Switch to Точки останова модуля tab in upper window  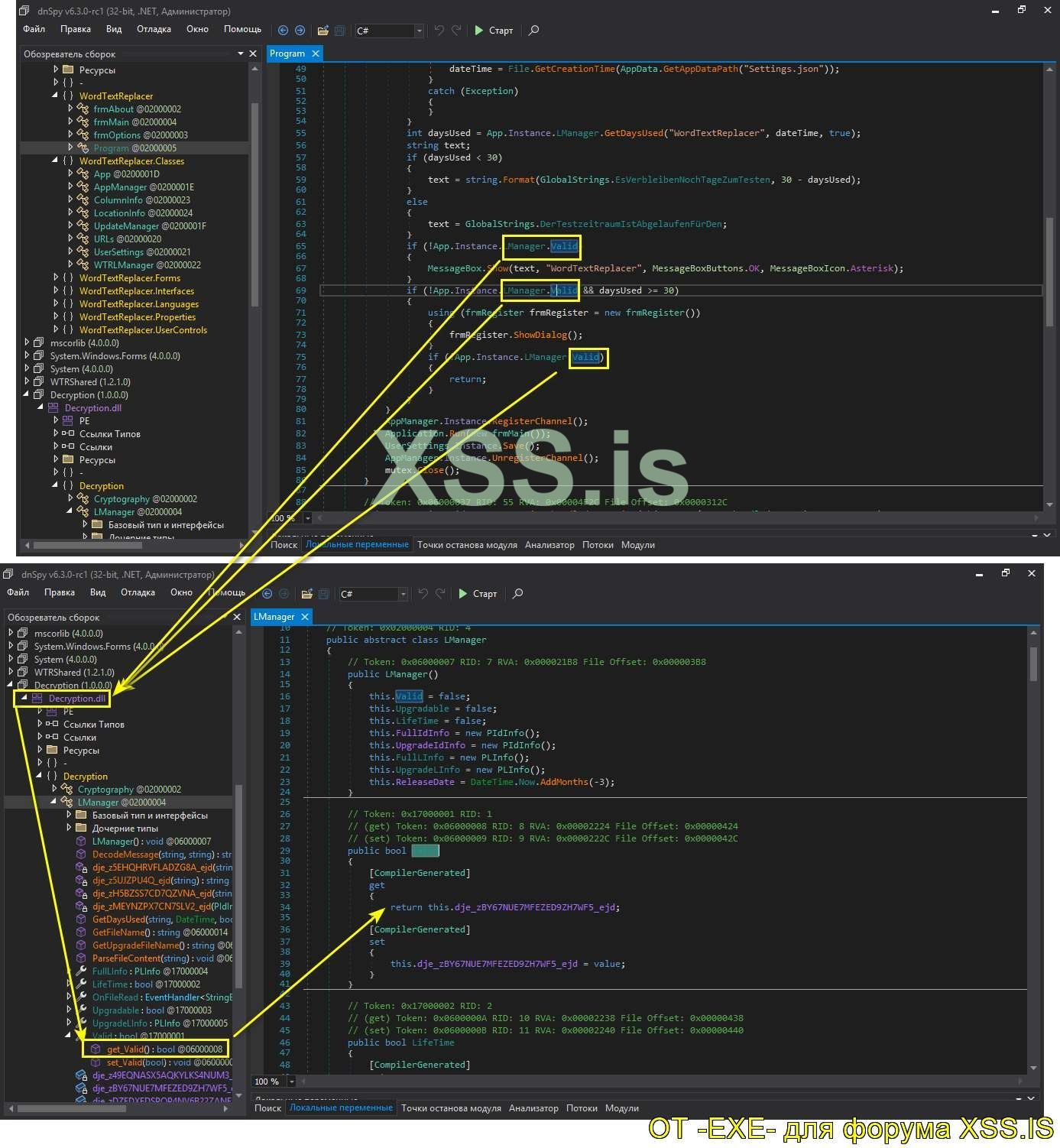(x=467, y=545)
